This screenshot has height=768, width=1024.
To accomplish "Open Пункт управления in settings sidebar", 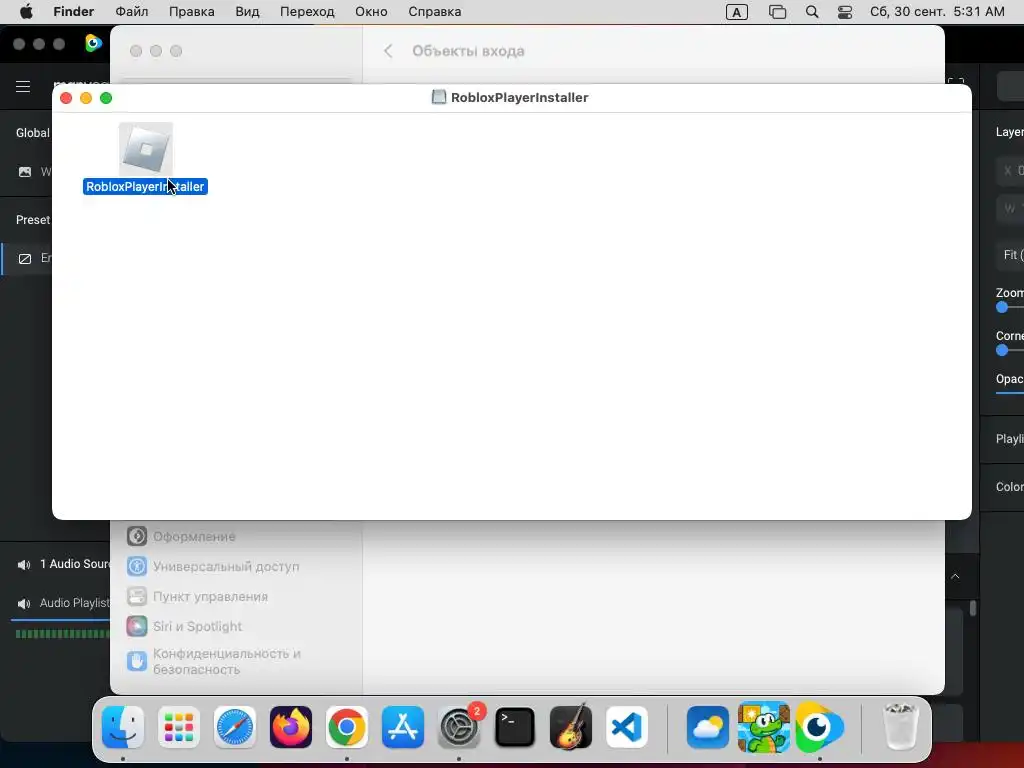I will click(x=197, y=596).
